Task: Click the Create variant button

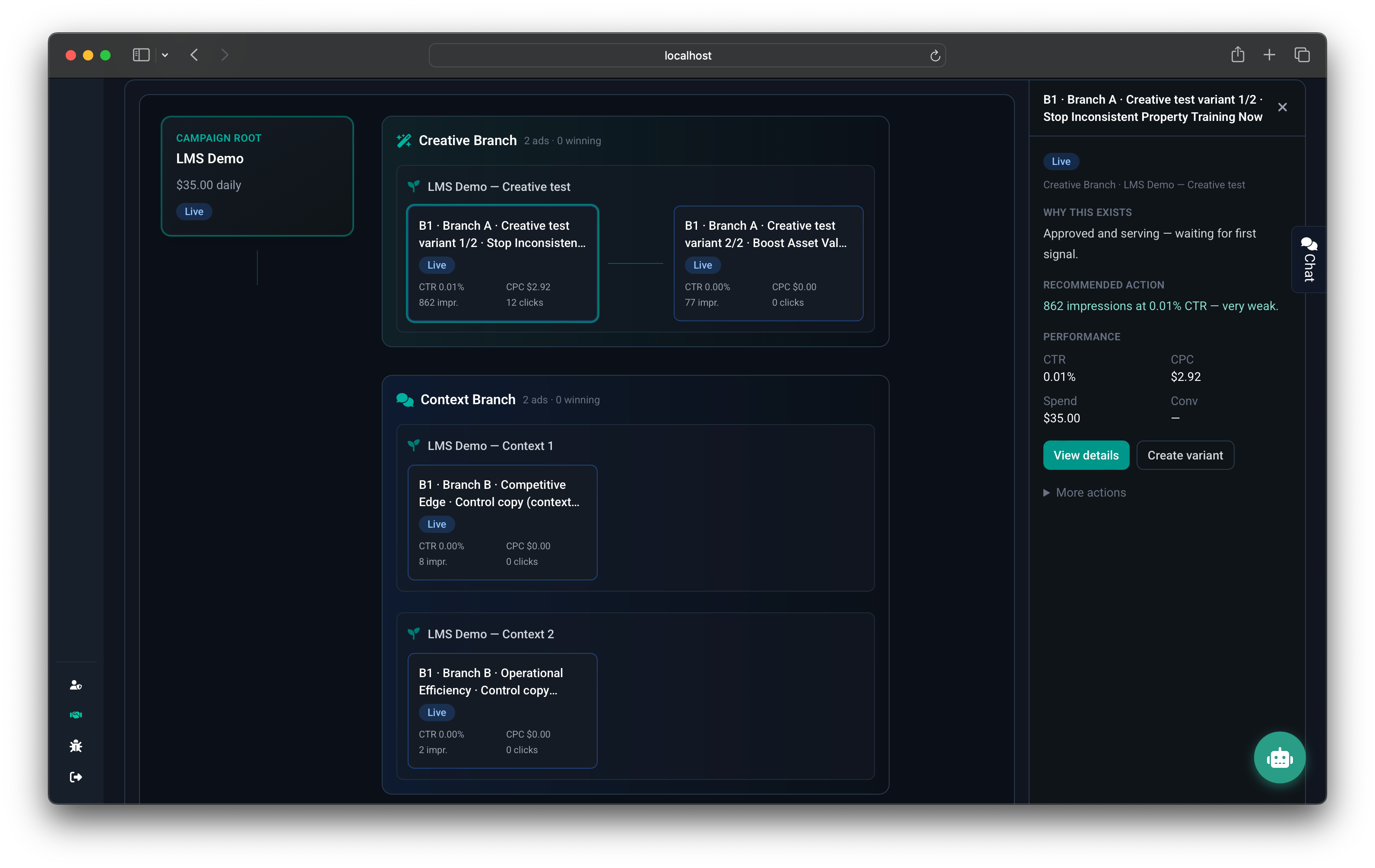Action: click(x=1185, y=455)
